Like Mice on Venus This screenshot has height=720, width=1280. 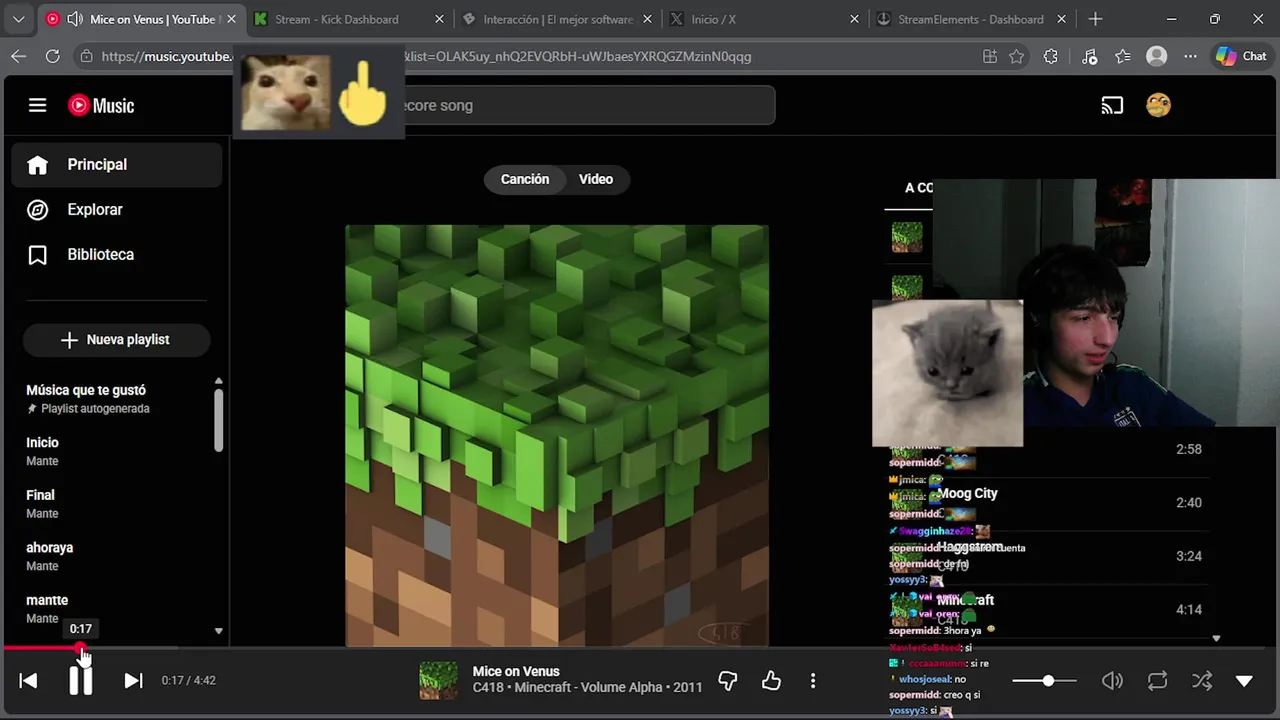point(771,681)
